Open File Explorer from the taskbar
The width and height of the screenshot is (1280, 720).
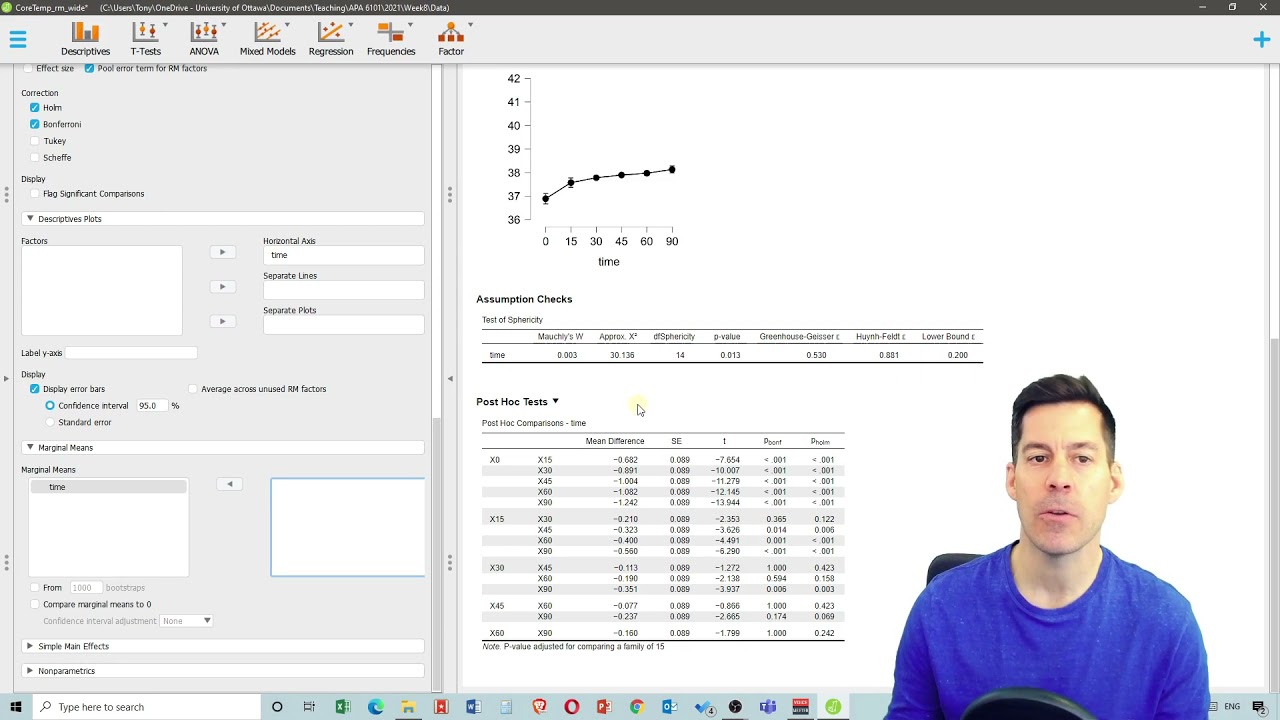click(408, 707)
